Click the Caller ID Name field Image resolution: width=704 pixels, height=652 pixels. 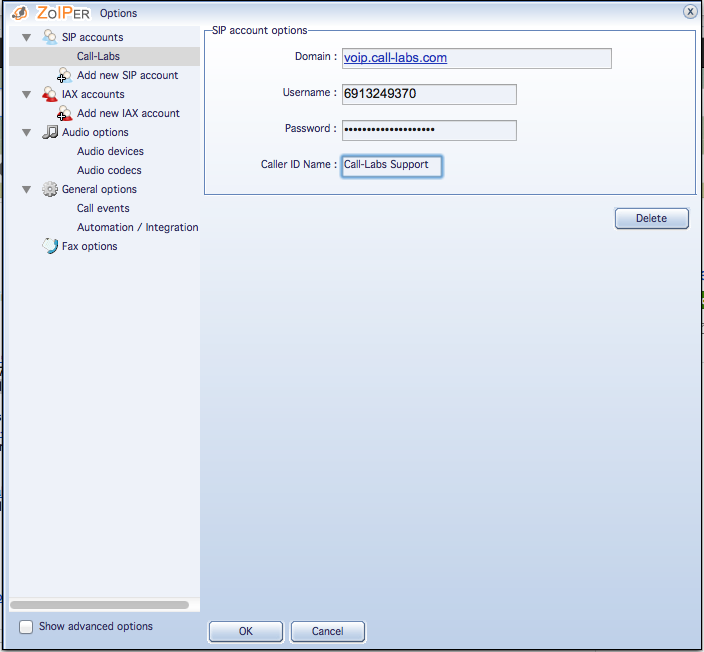pos(392,166)
